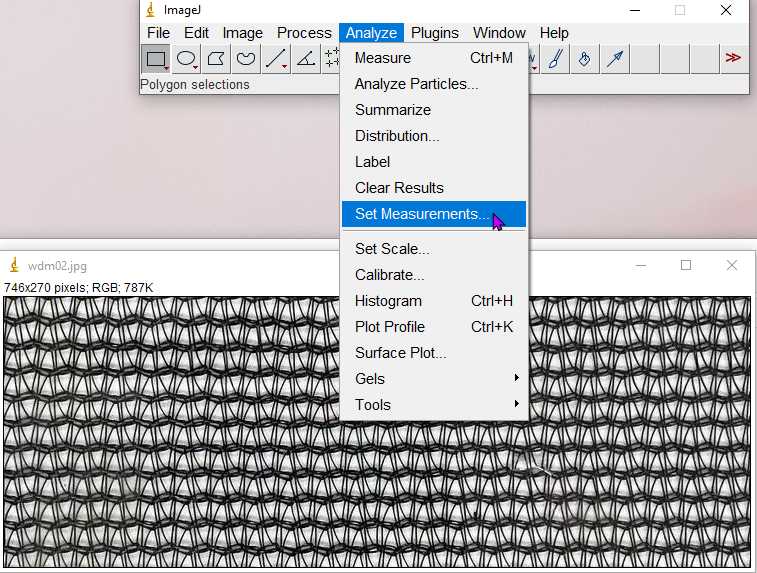Click the ImageJ microscope title icon

click(x=151, y=10)
